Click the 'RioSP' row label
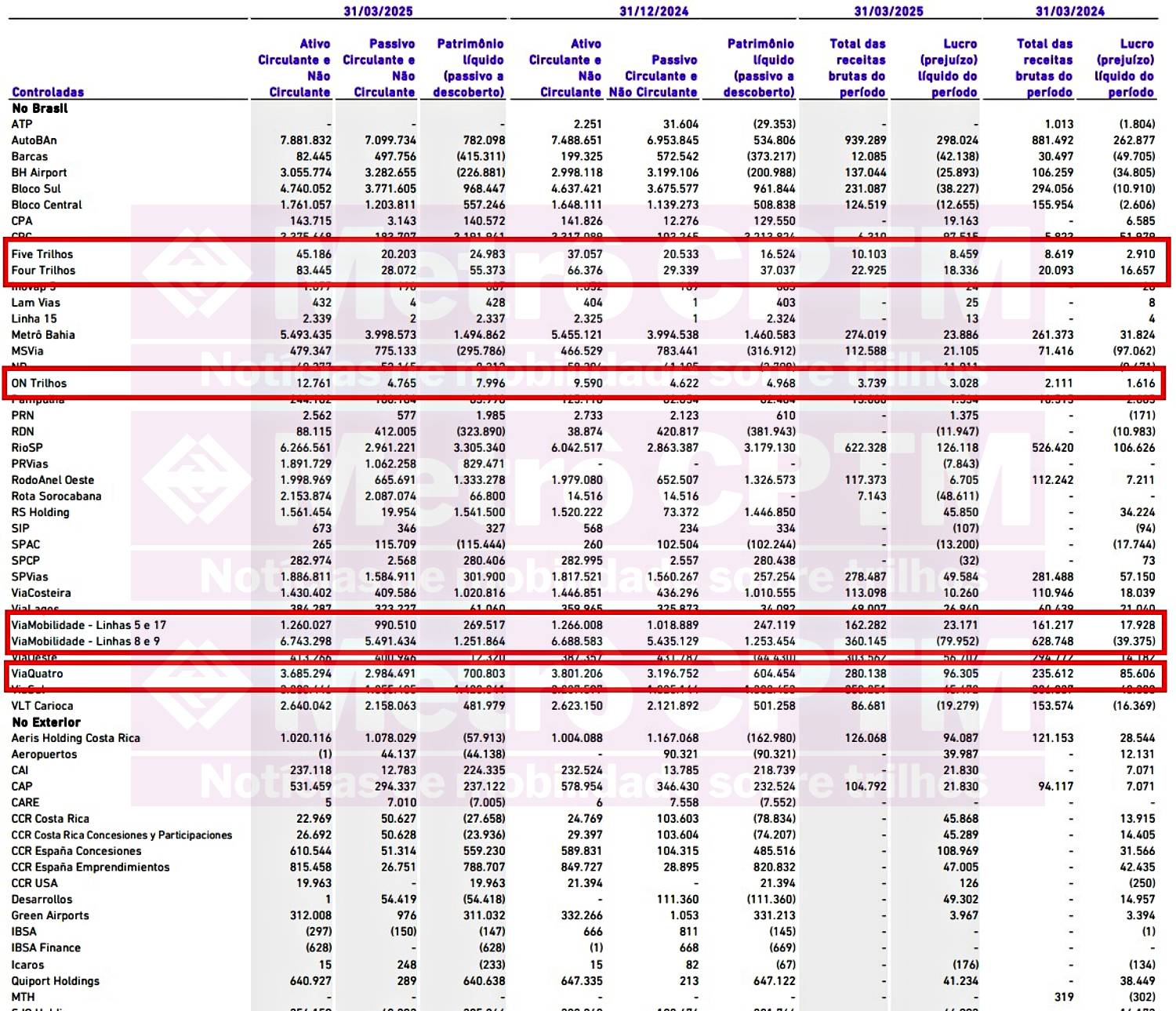The height and width of the screenshot is (1011, 1176). (x=27, y=447)
